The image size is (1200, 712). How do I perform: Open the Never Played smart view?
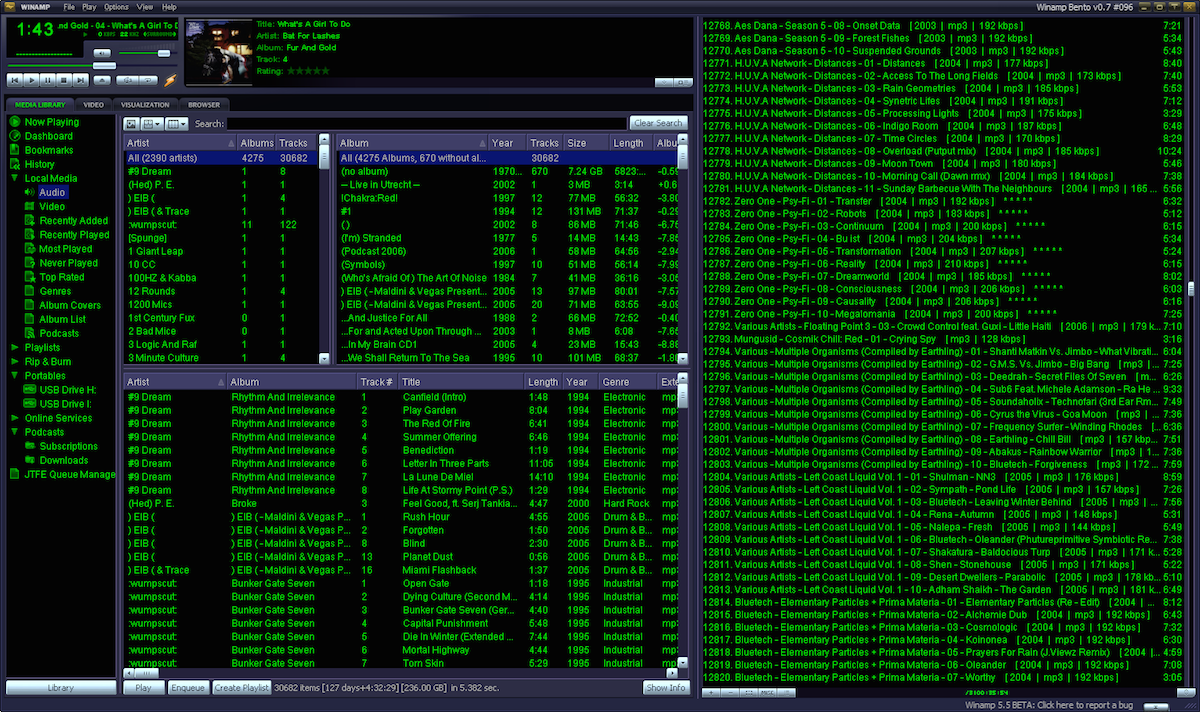[69, 263]
